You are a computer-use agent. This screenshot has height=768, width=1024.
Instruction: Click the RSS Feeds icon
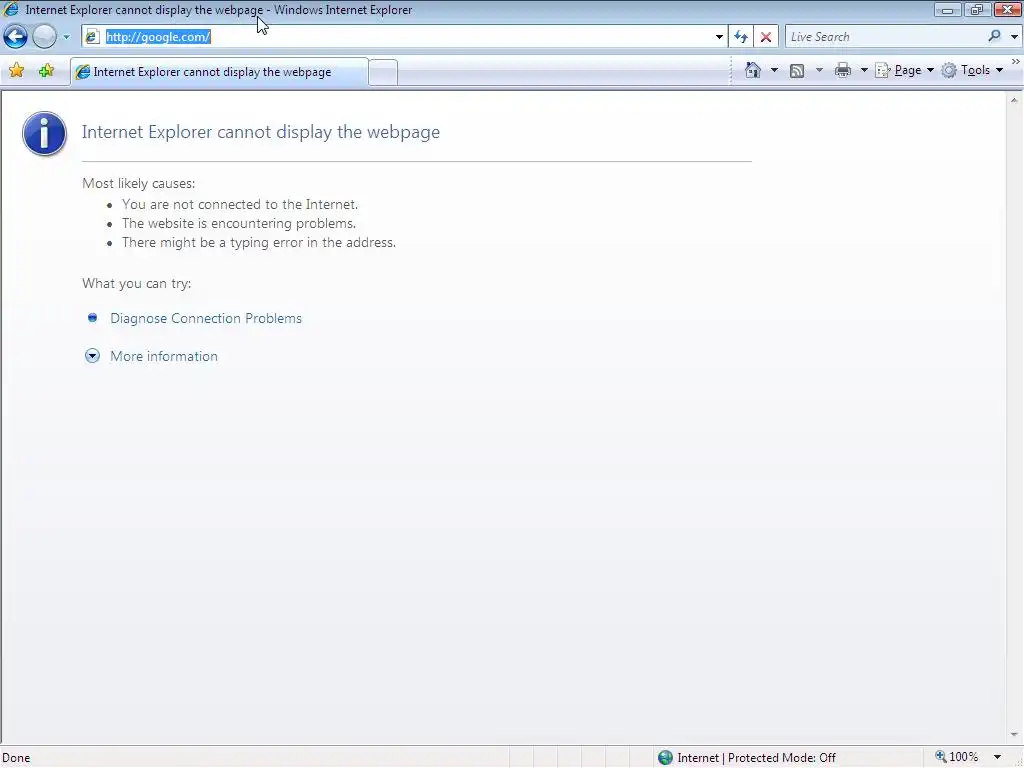click(797, 71)
